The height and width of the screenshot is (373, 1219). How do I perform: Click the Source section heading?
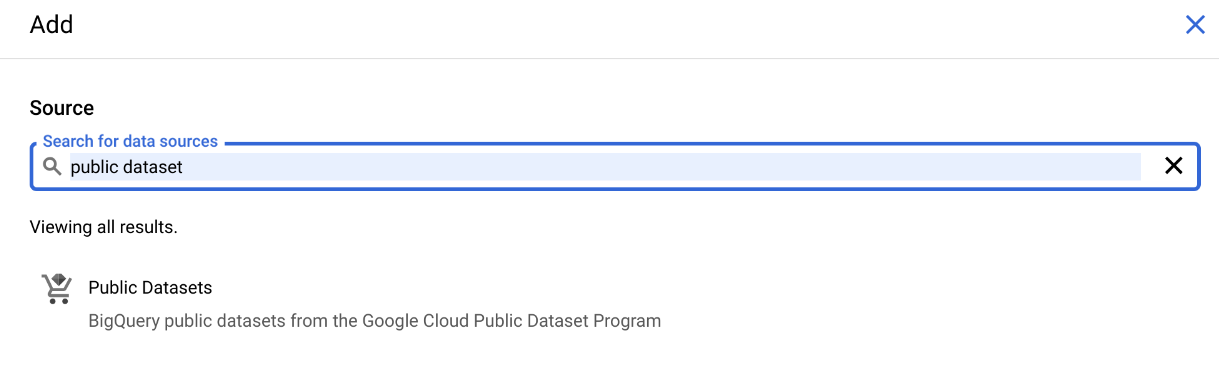[62, 108]
